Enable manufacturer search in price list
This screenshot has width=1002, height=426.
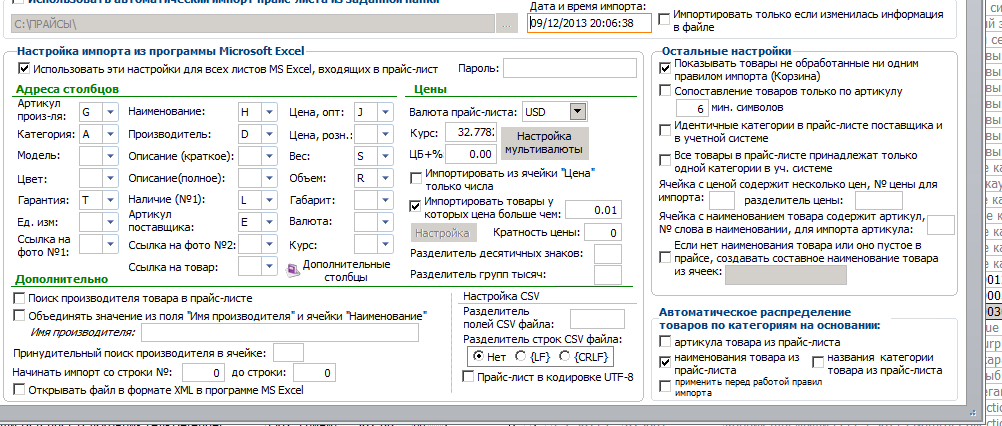pos(19,298)
